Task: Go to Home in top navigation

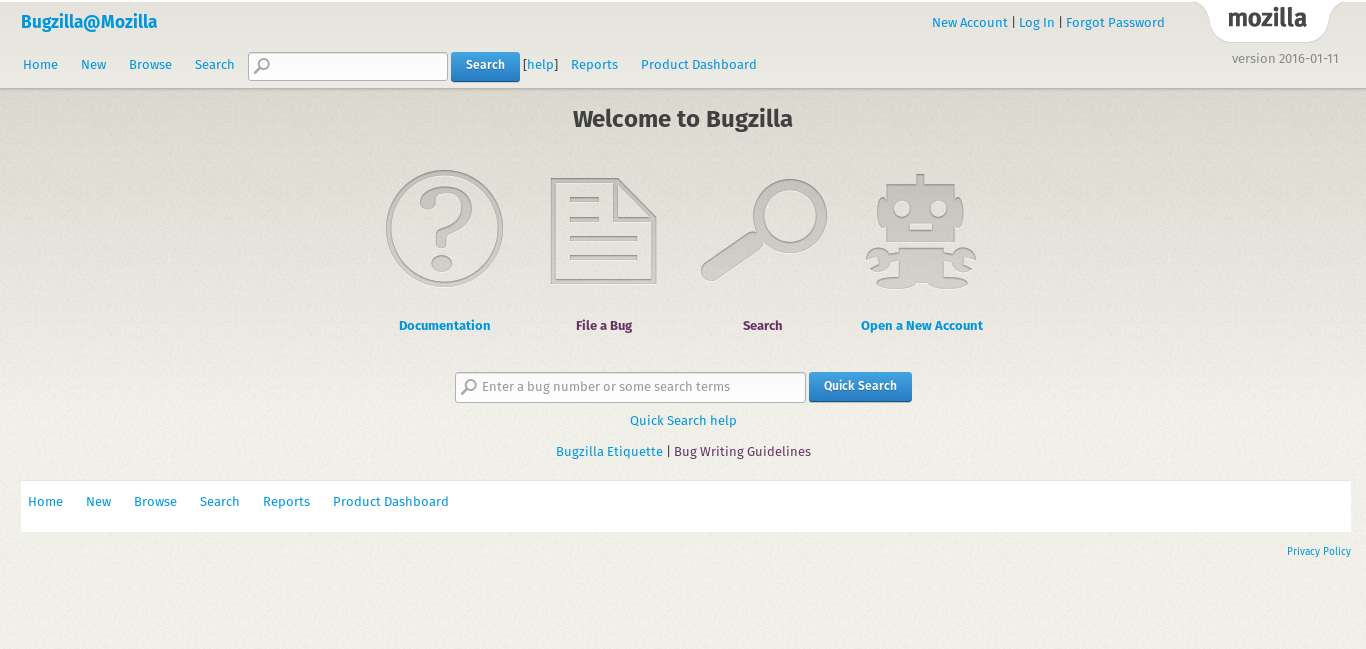Action: (40, 65)
